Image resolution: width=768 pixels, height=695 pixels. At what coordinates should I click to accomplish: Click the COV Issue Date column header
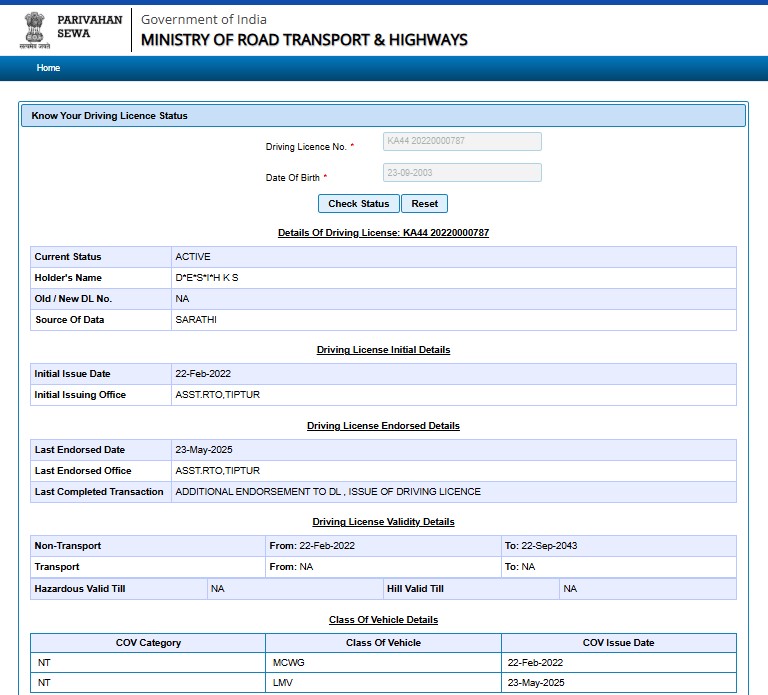618,643
